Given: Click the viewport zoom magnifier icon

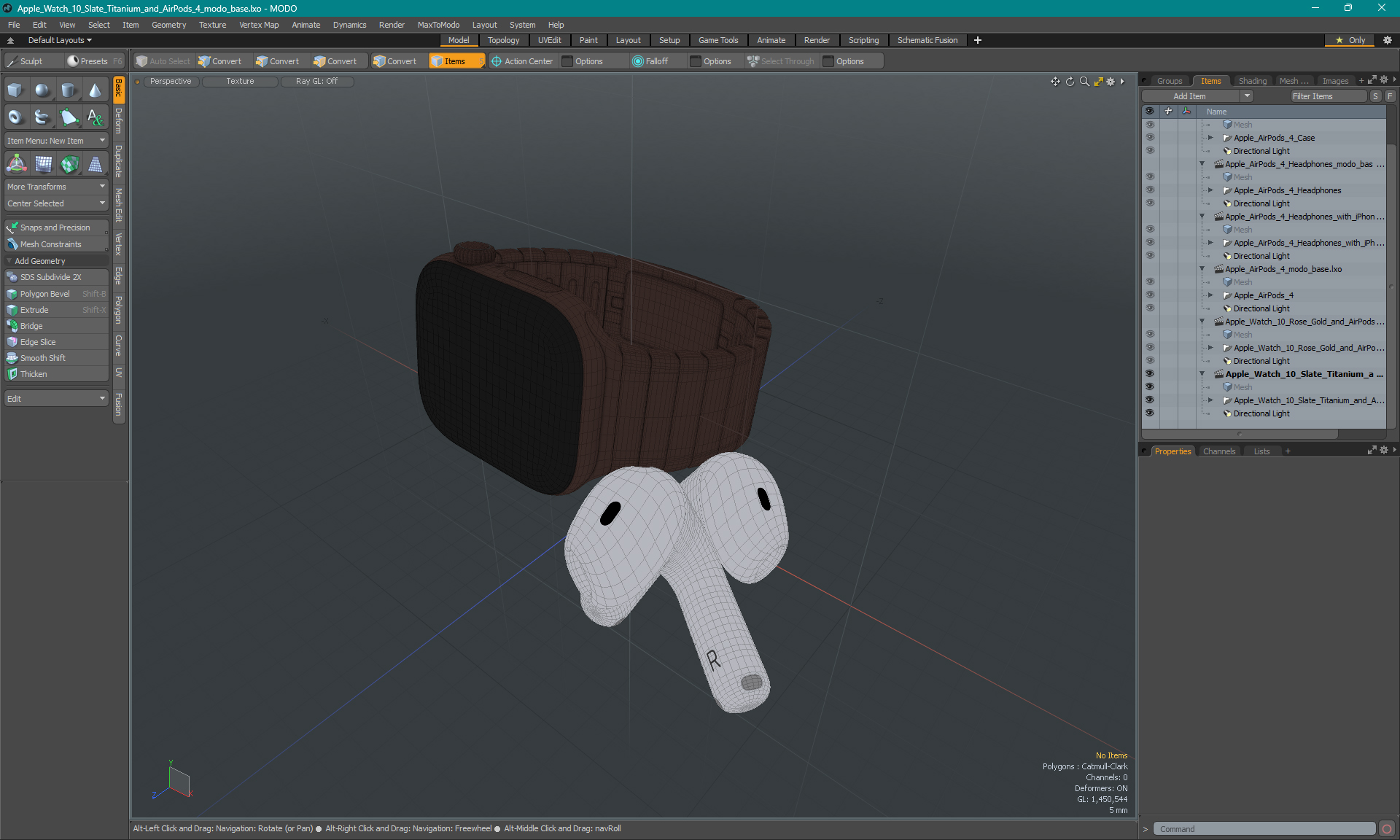Looking at the screenshot, I should pos(1084,82).
